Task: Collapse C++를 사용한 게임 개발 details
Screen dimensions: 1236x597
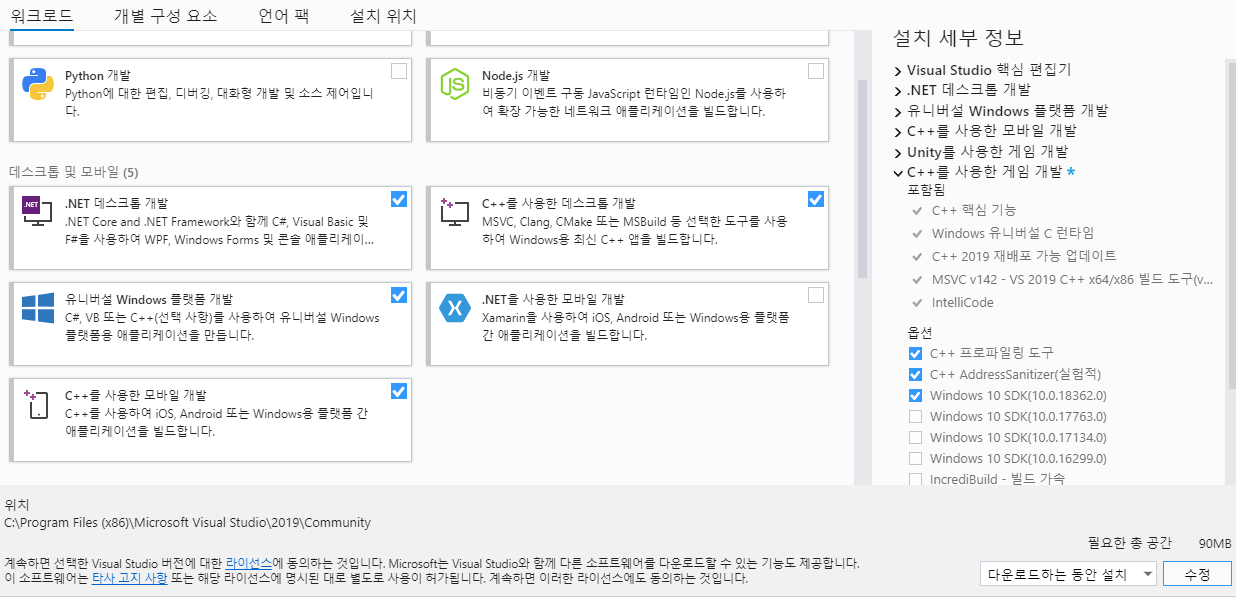Action: 898,172
